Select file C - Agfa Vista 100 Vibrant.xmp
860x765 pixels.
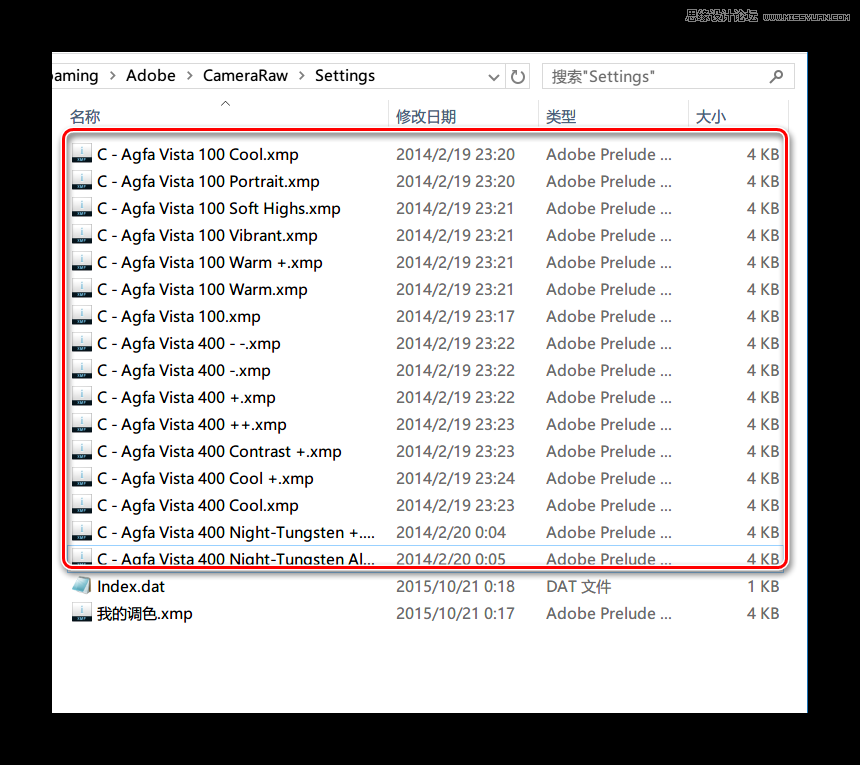(x=207, y=235)
